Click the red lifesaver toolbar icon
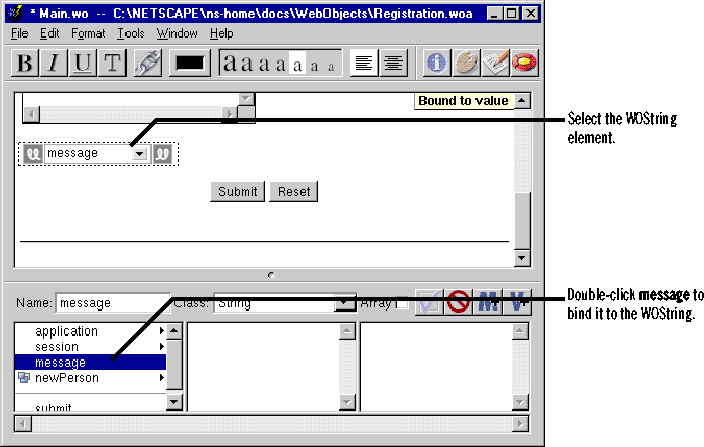The height and width of the screenshot is (447, 704). (x=523, y=63)
